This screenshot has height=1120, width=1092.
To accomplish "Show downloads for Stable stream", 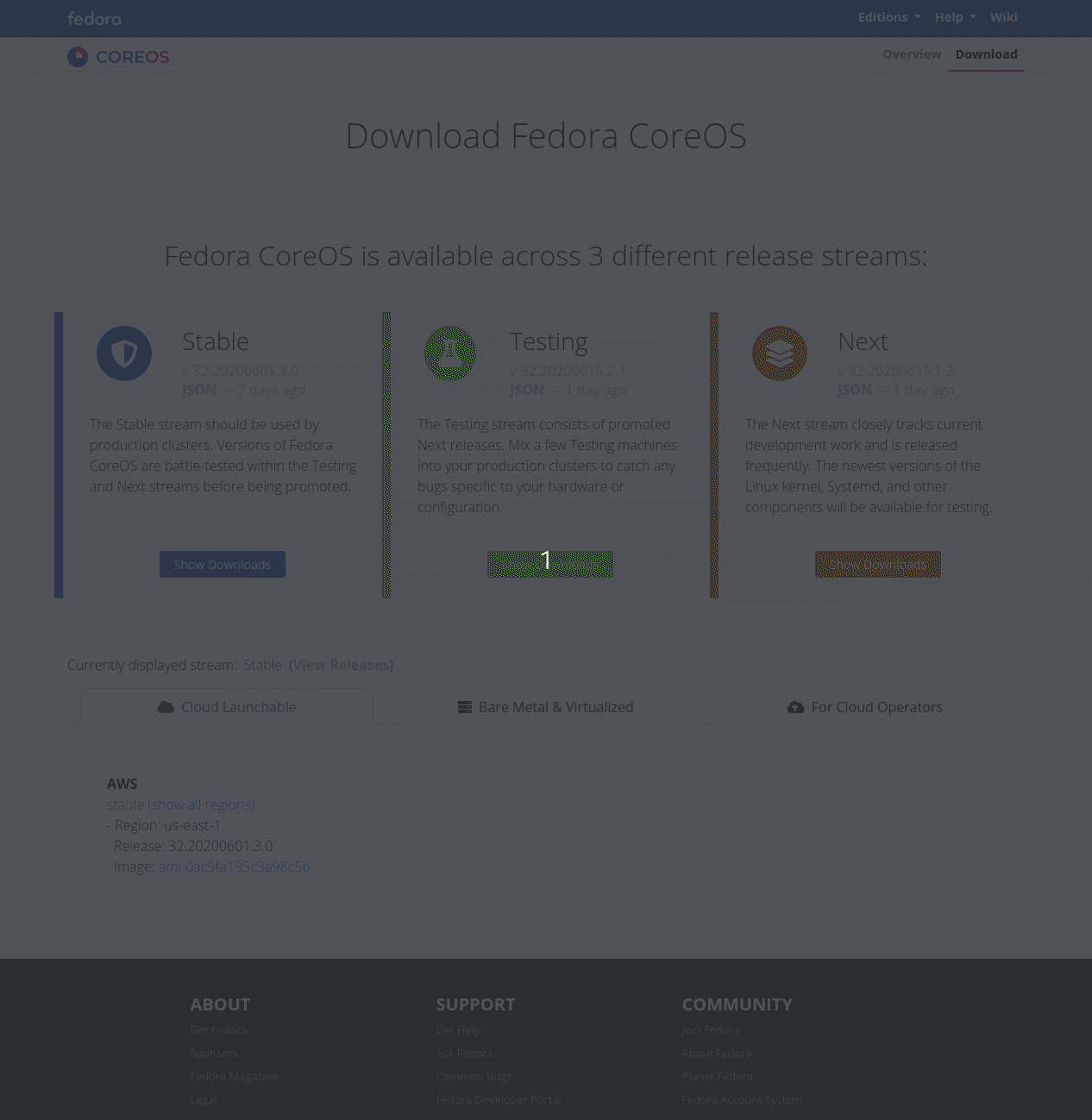I will pos(223,565).
